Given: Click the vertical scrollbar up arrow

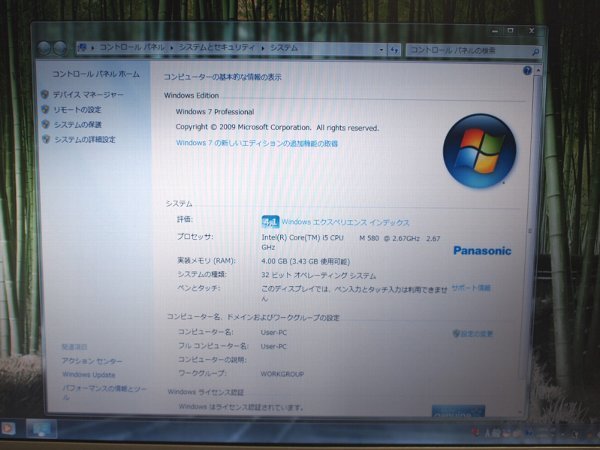Looking at the screenshot, I should (538, 70).
